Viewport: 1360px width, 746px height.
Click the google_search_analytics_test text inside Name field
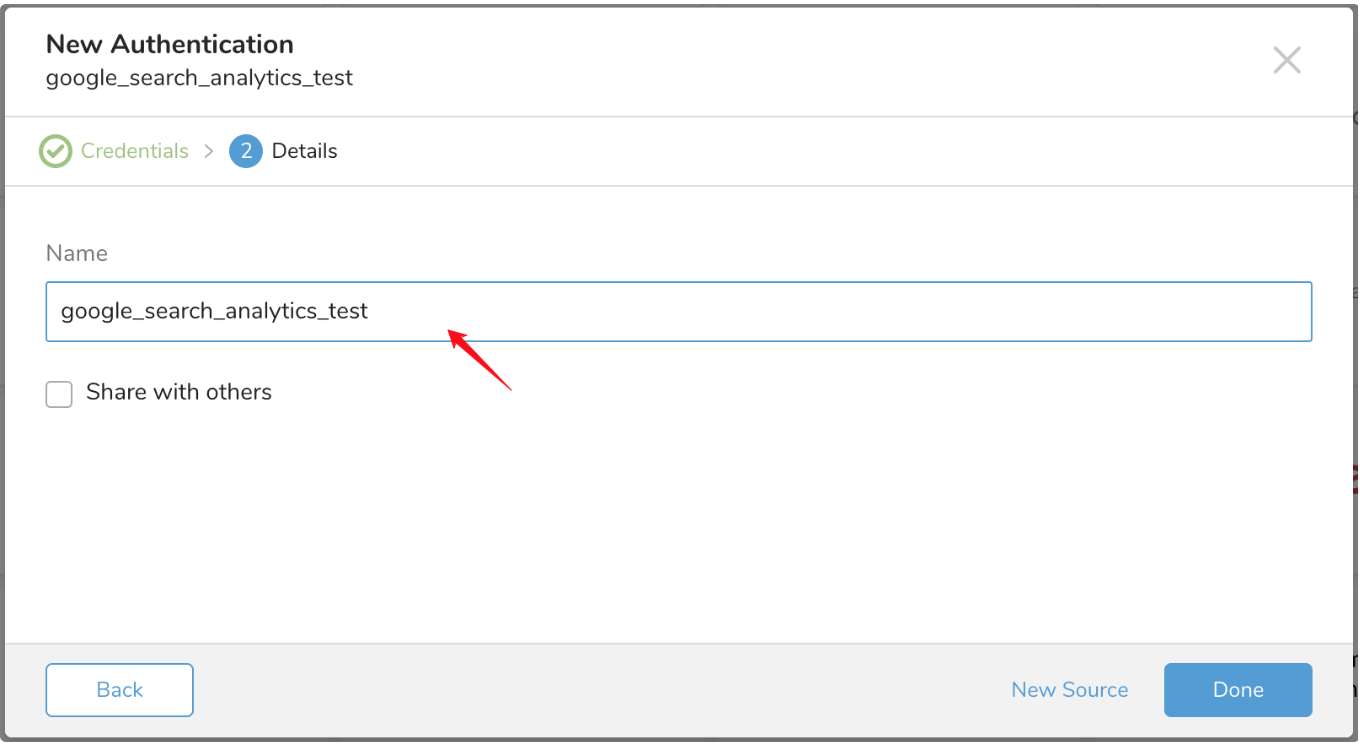point(214,312)
